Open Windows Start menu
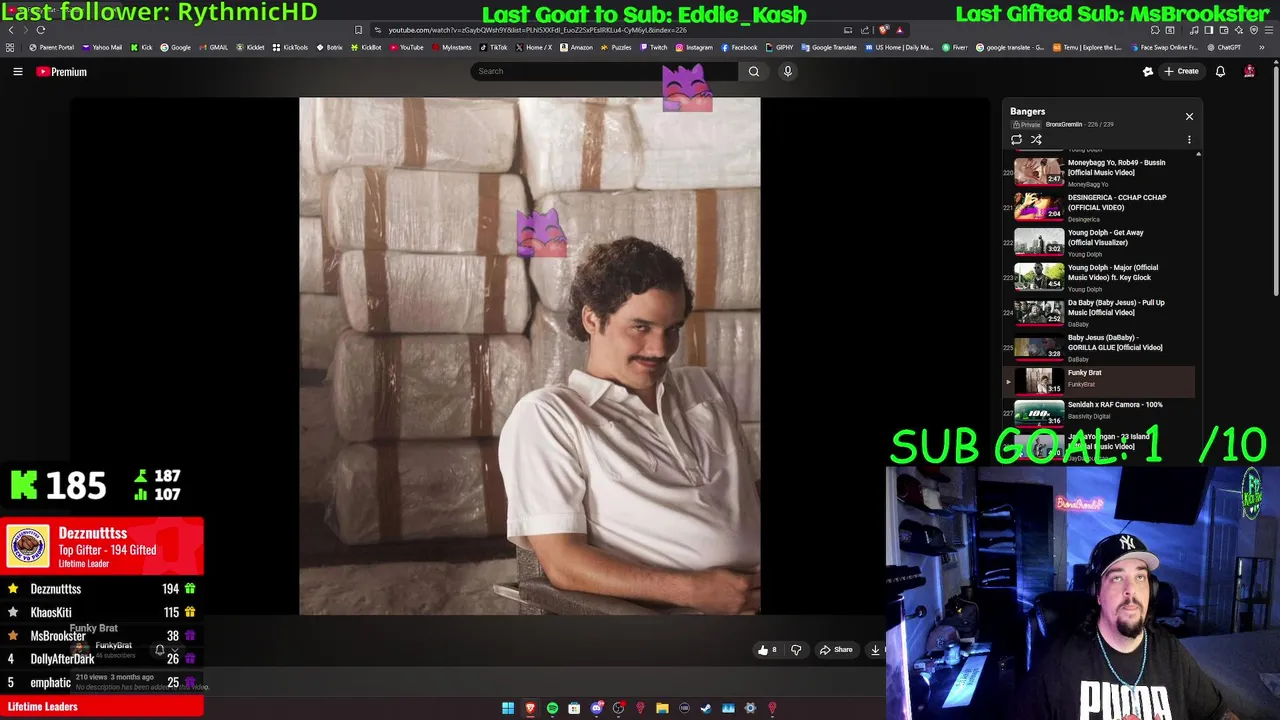 [x=508, y=708]
